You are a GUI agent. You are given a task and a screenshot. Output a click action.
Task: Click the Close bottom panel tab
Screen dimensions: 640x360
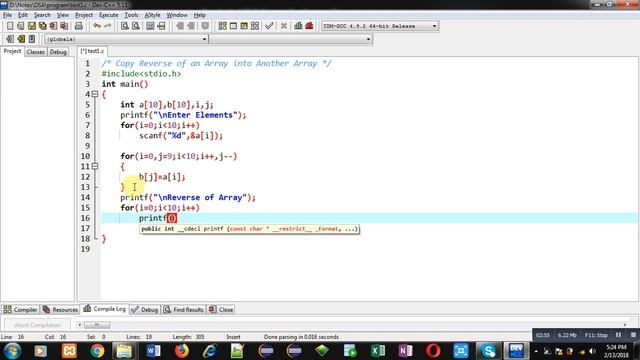point(221,309)
